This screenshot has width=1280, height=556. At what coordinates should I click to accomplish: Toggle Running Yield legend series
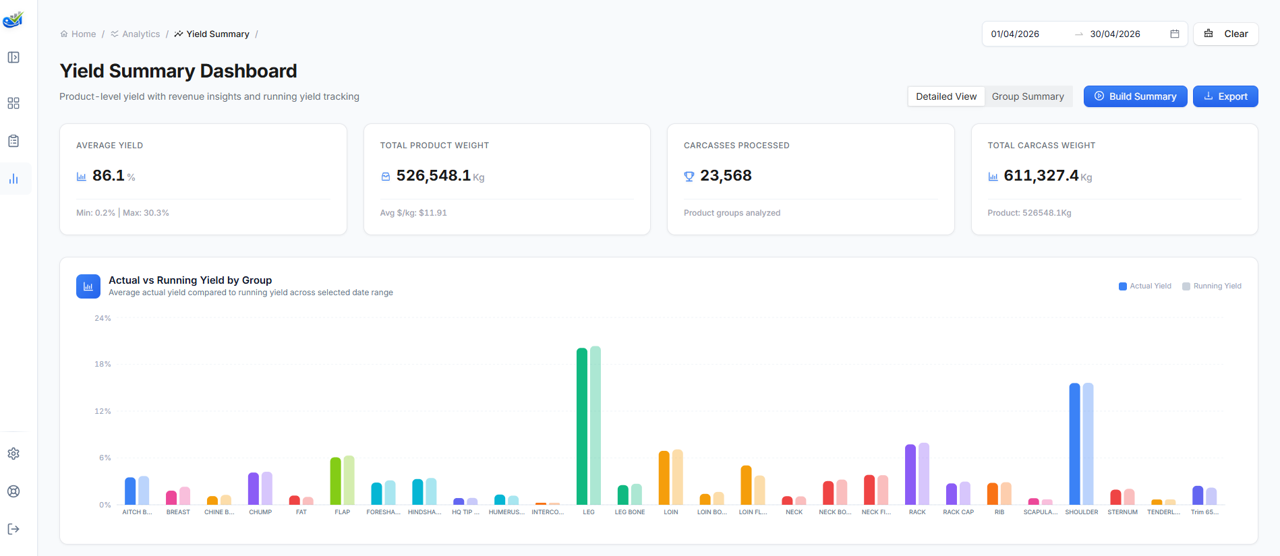coord(1212,286)
